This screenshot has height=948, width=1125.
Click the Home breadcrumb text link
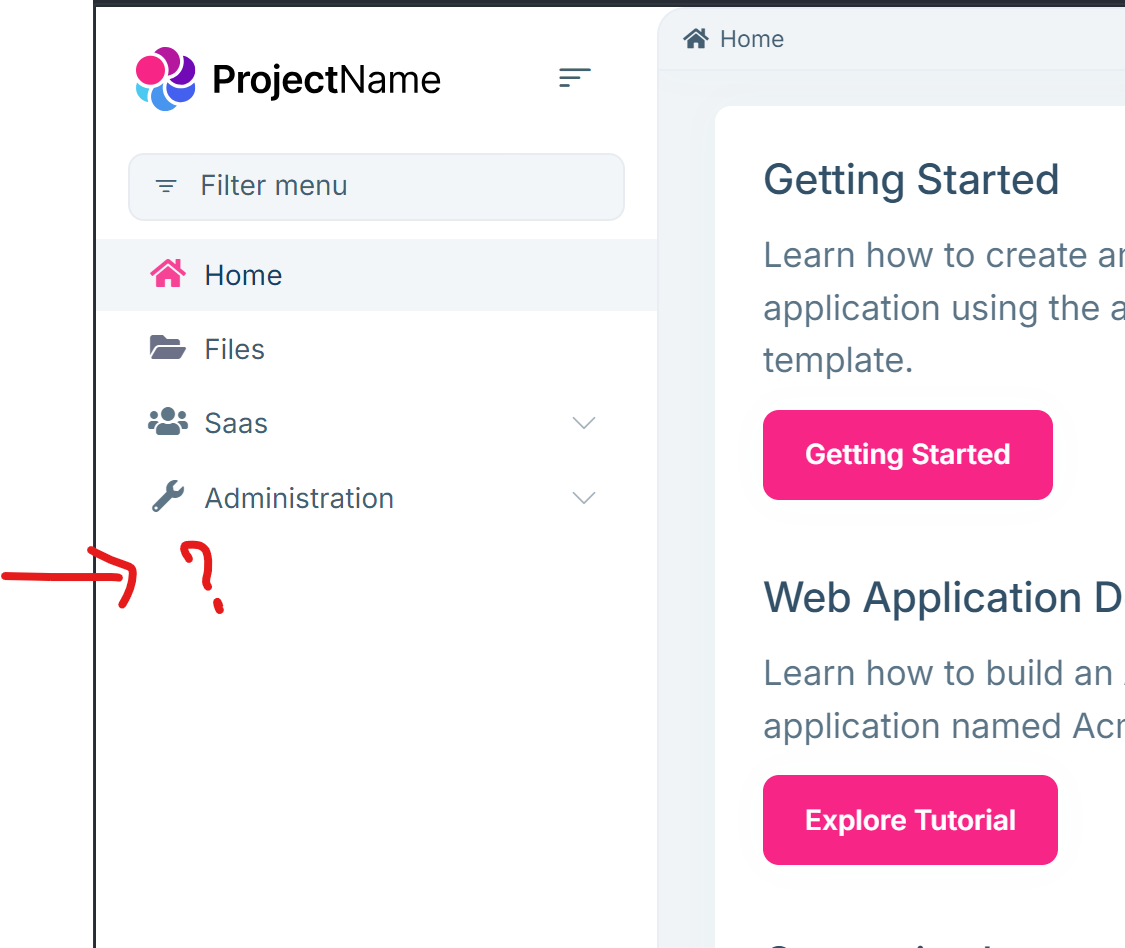click(x=752, y=39)
